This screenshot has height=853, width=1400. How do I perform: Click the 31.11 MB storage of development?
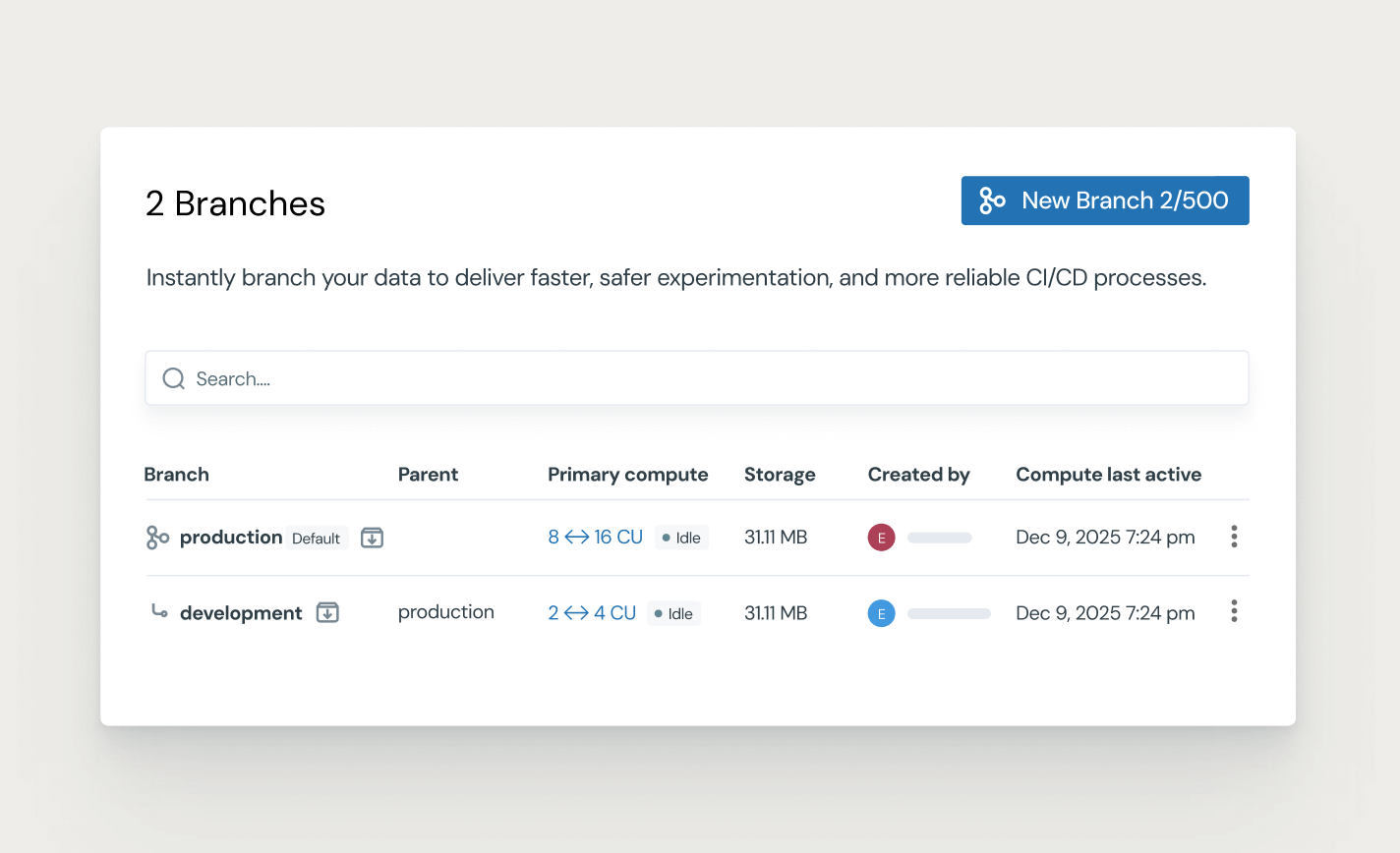776,613
